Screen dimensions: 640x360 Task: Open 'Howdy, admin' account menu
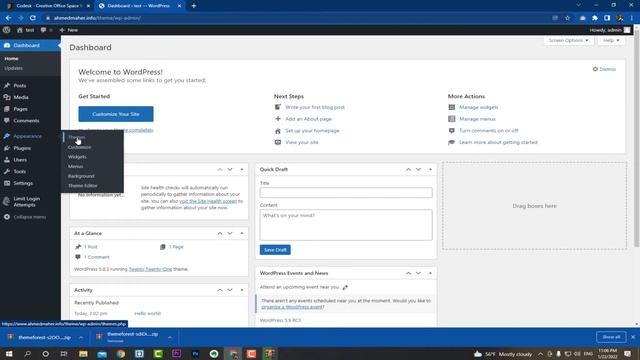click(610, 30)
